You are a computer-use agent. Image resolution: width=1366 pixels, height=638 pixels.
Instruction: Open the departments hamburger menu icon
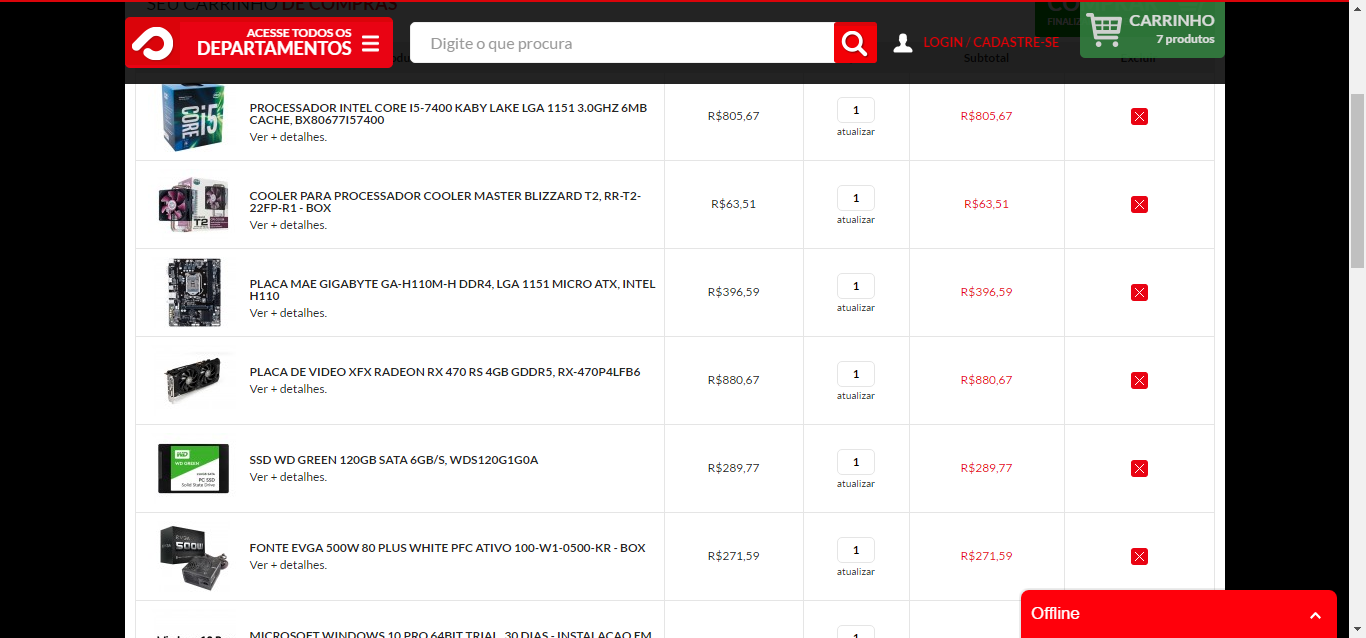coord(371,44)
